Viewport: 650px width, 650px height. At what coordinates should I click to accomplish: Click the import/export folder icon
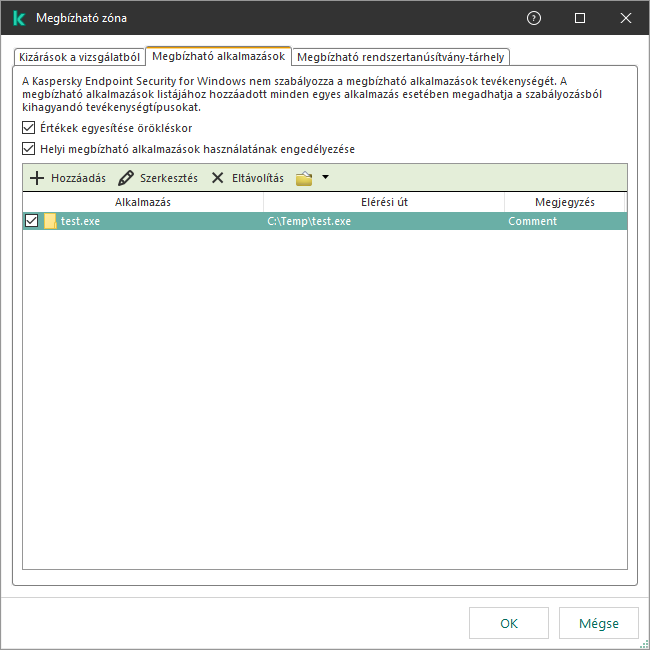pyautogui.click(x=304, y=178)
